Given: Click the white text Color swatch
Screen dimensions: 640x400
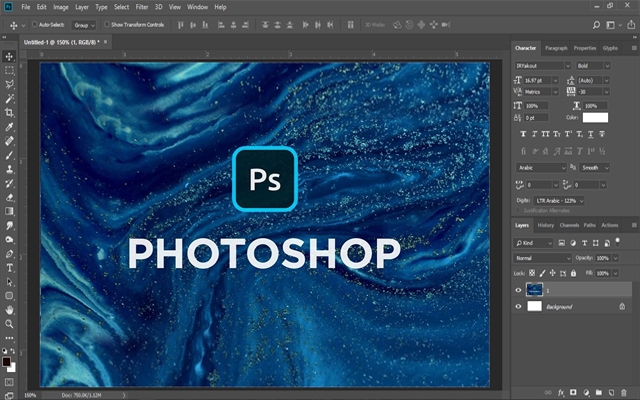Looking at the screenshot, I should coord(595,118).
